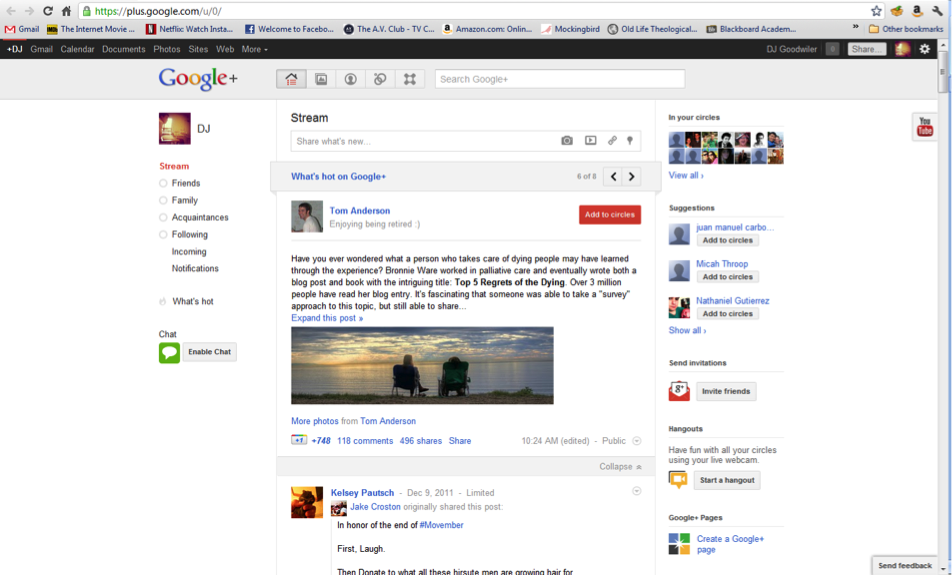Open Web in the top bar
This screenshot has height=575, width=952.
click(x=225, y=49)
